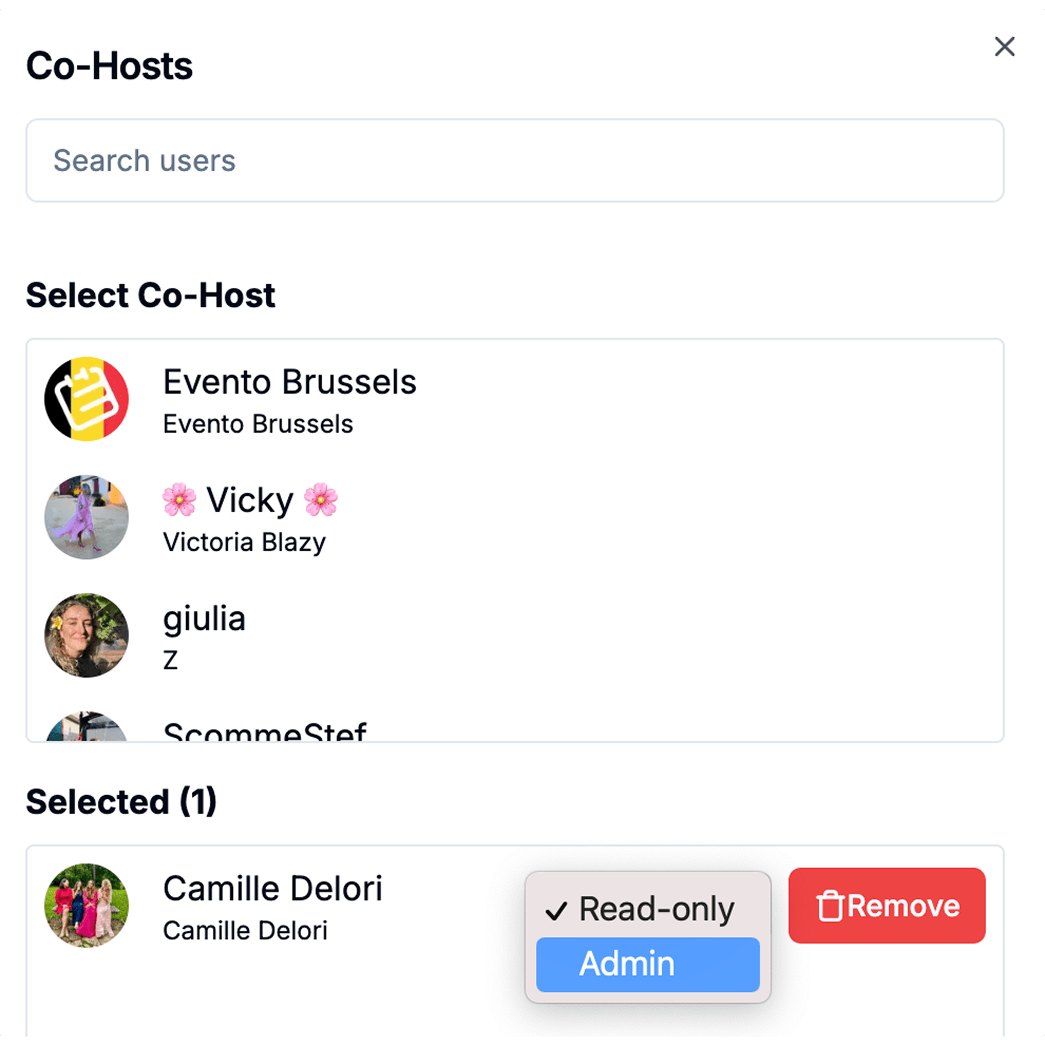Remove Camille Delori from selected co-hosts

pyautogui.click(x=886, y=906)
